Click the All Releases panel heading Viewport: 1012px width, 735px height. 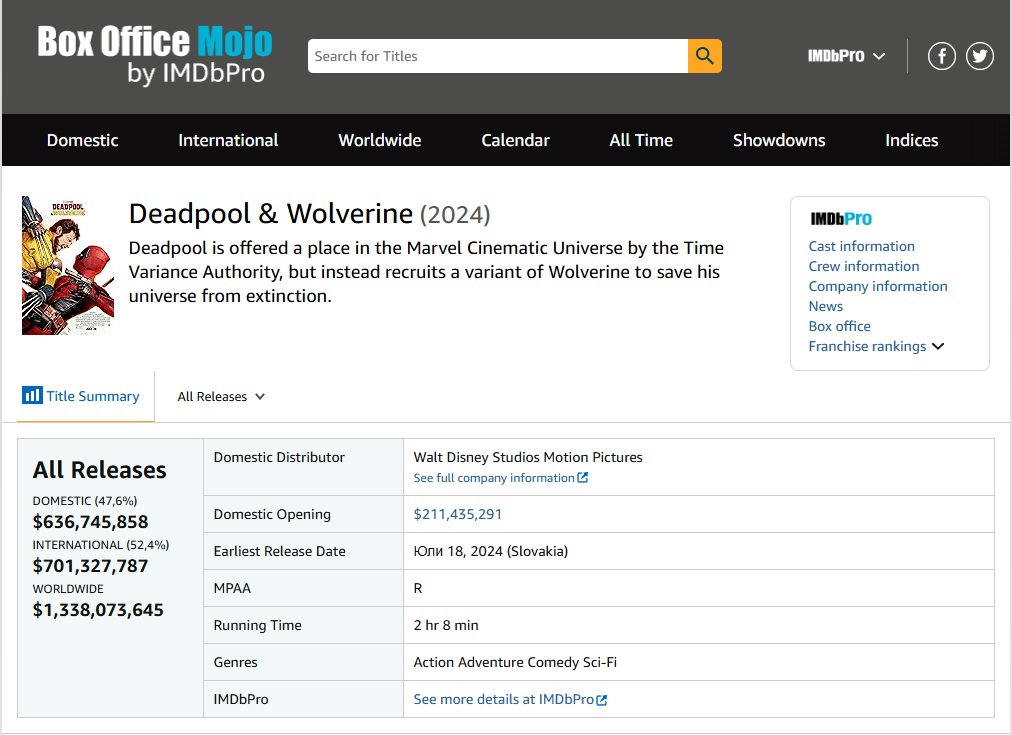click(99, 470)
